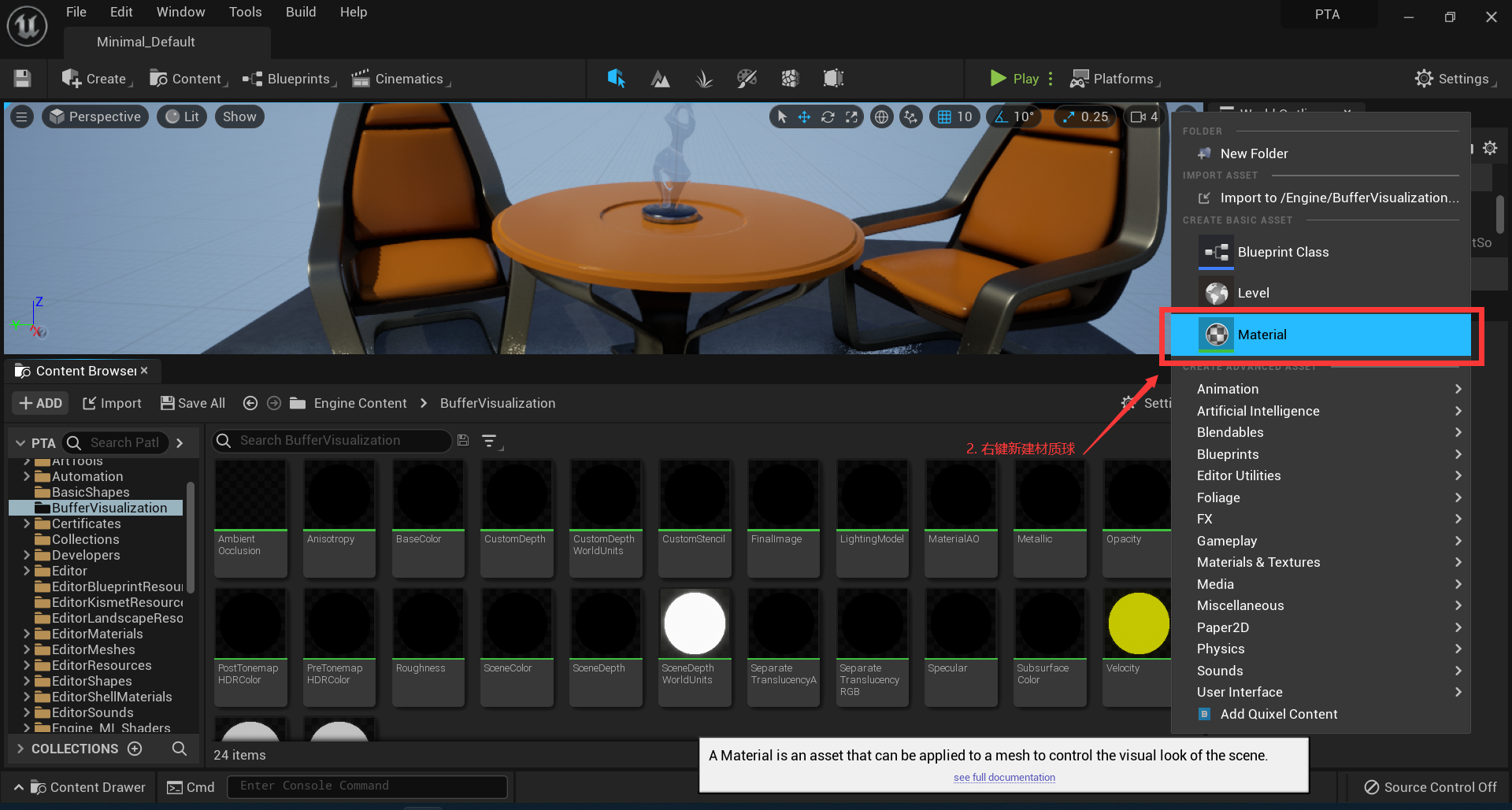Click the search icon in Collections panel

180,749
